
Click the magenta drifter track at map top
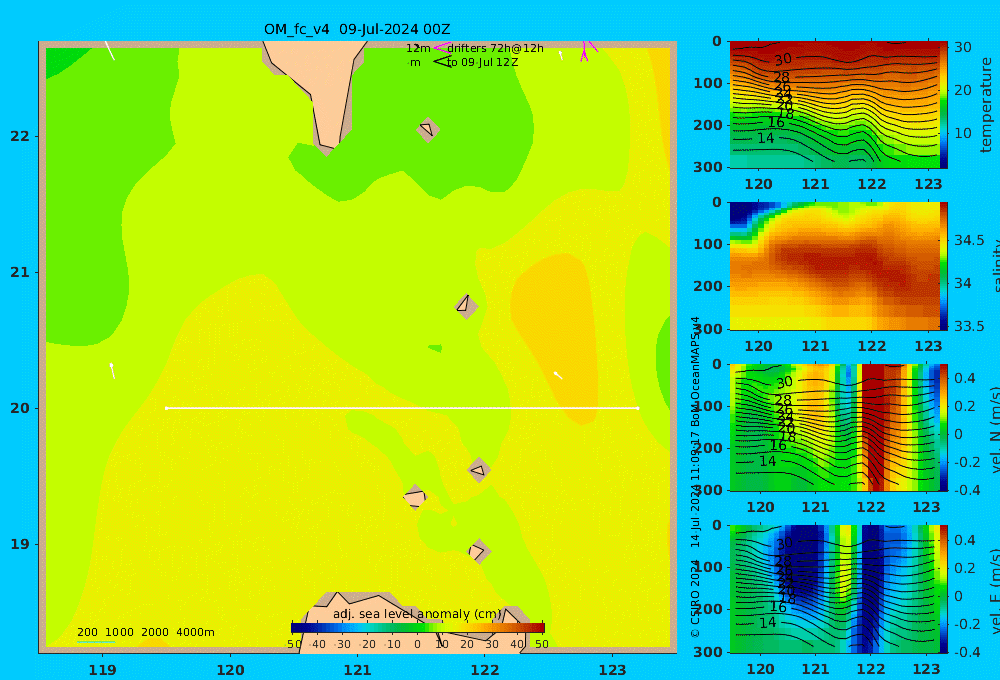(587, 51)
